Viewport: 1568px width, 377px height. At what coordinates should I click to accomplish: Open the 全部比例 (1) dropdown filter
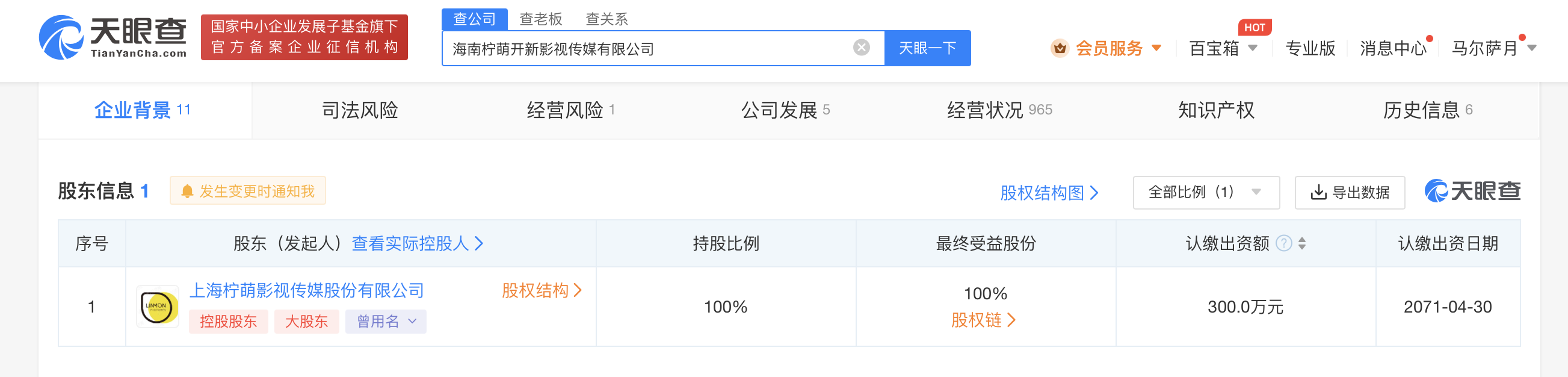1205,193
